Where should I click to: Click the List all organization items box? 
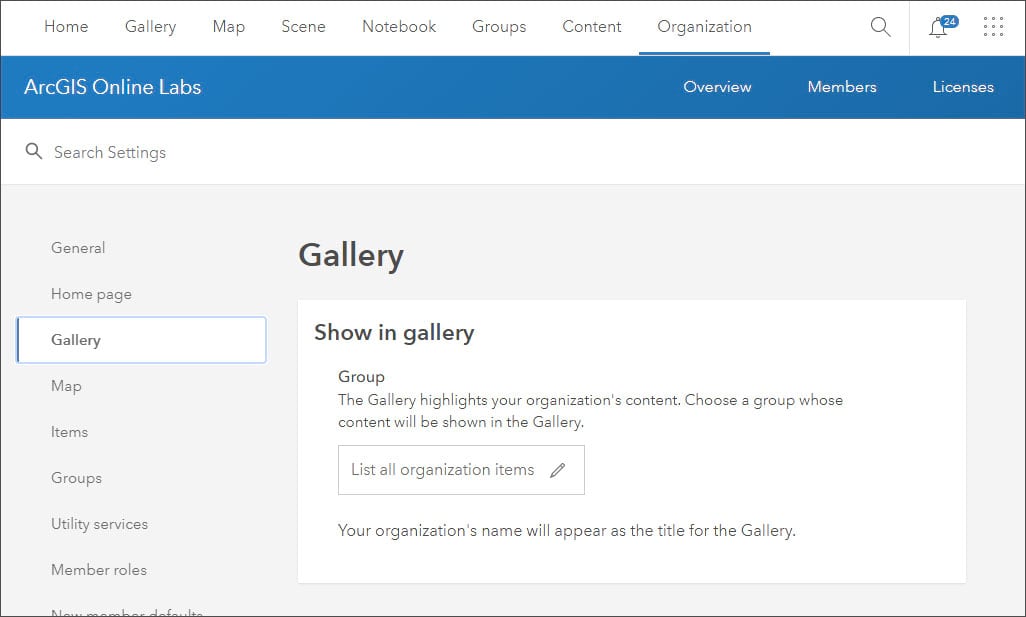[x=443, y=470]
